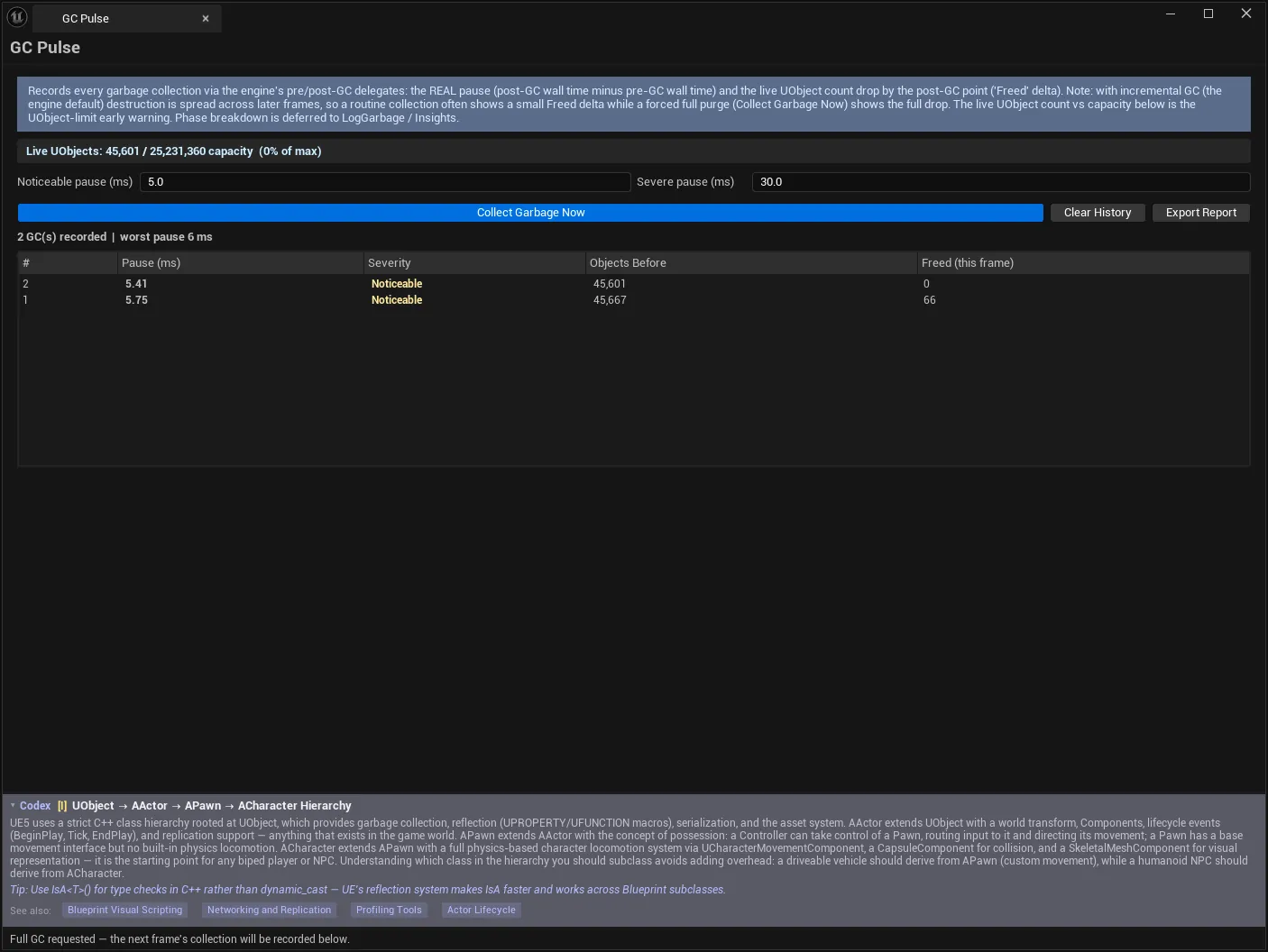Click the Codex hierarchy title text
Screen dimensions: 1268x952
(x=212, y=806)
